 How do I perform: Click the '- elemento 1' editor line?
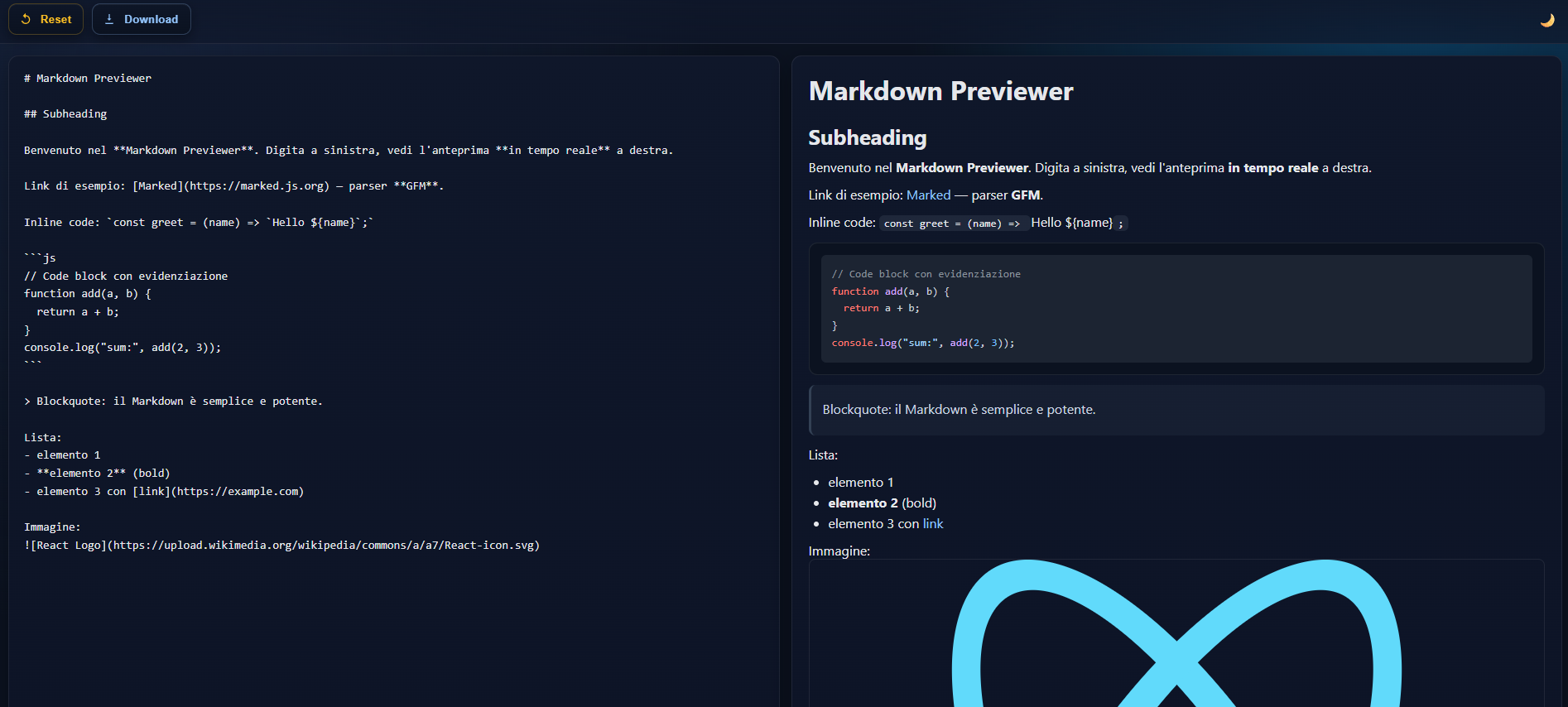pos(62,455)
